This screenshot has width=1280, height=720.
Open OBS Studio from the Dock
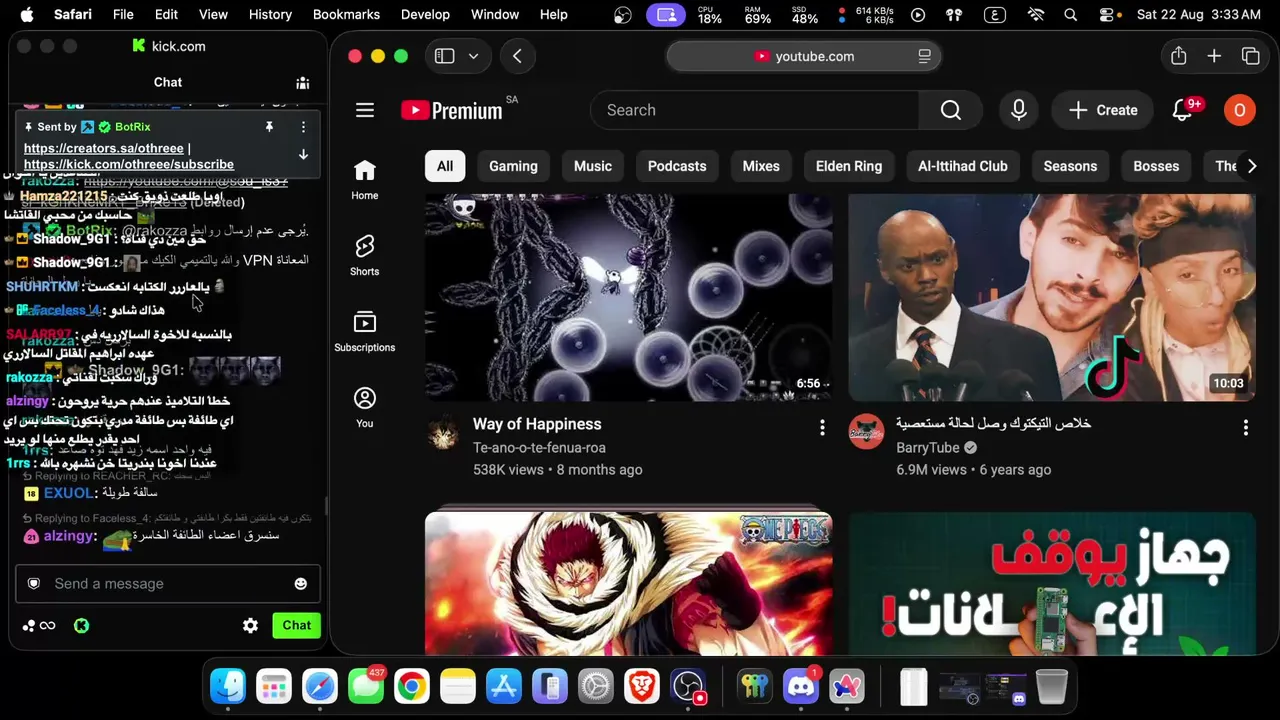click(x=688, y=687)
